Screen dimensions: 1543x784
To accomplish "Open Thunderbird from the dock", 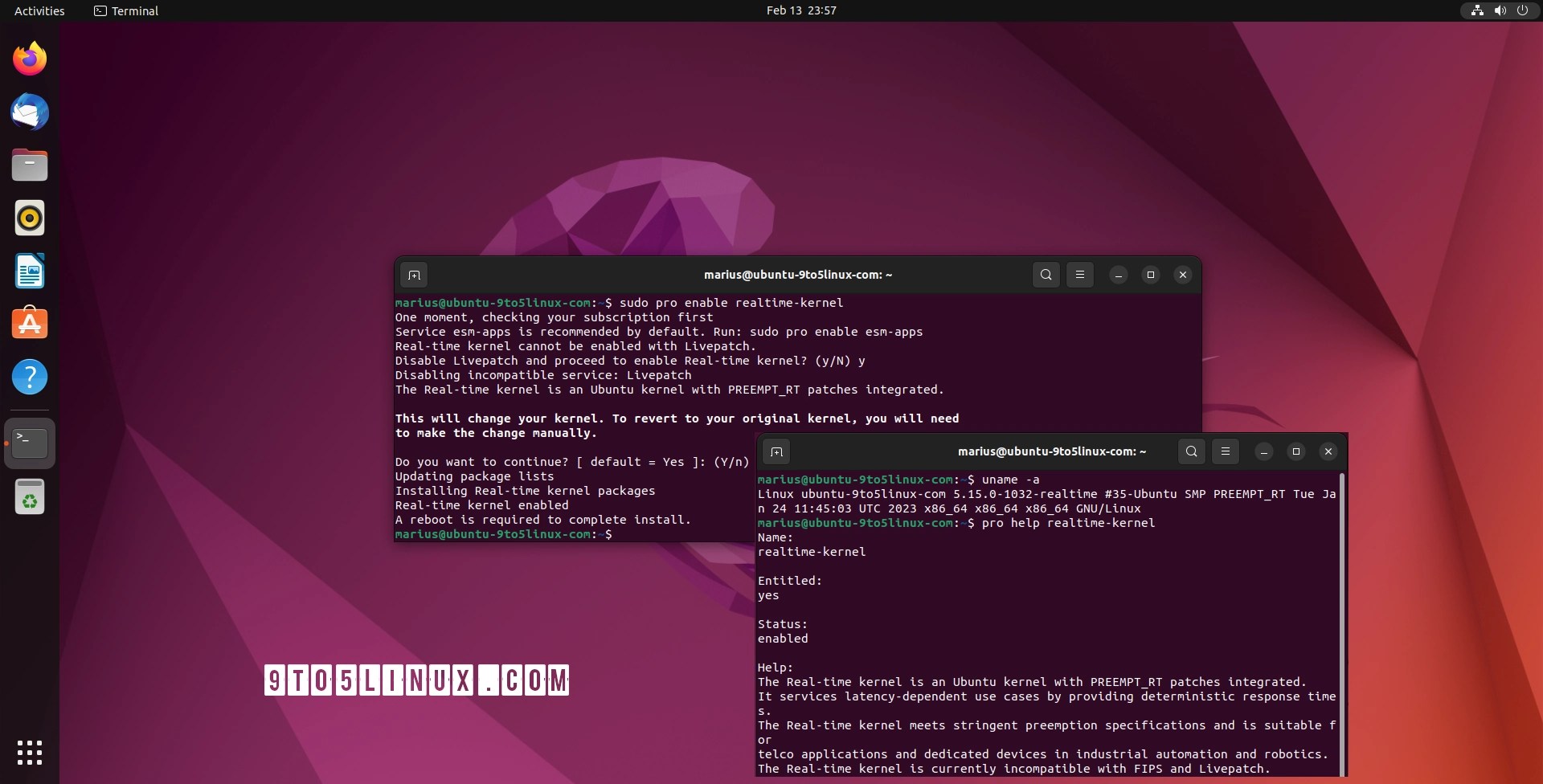I will 30,112.
